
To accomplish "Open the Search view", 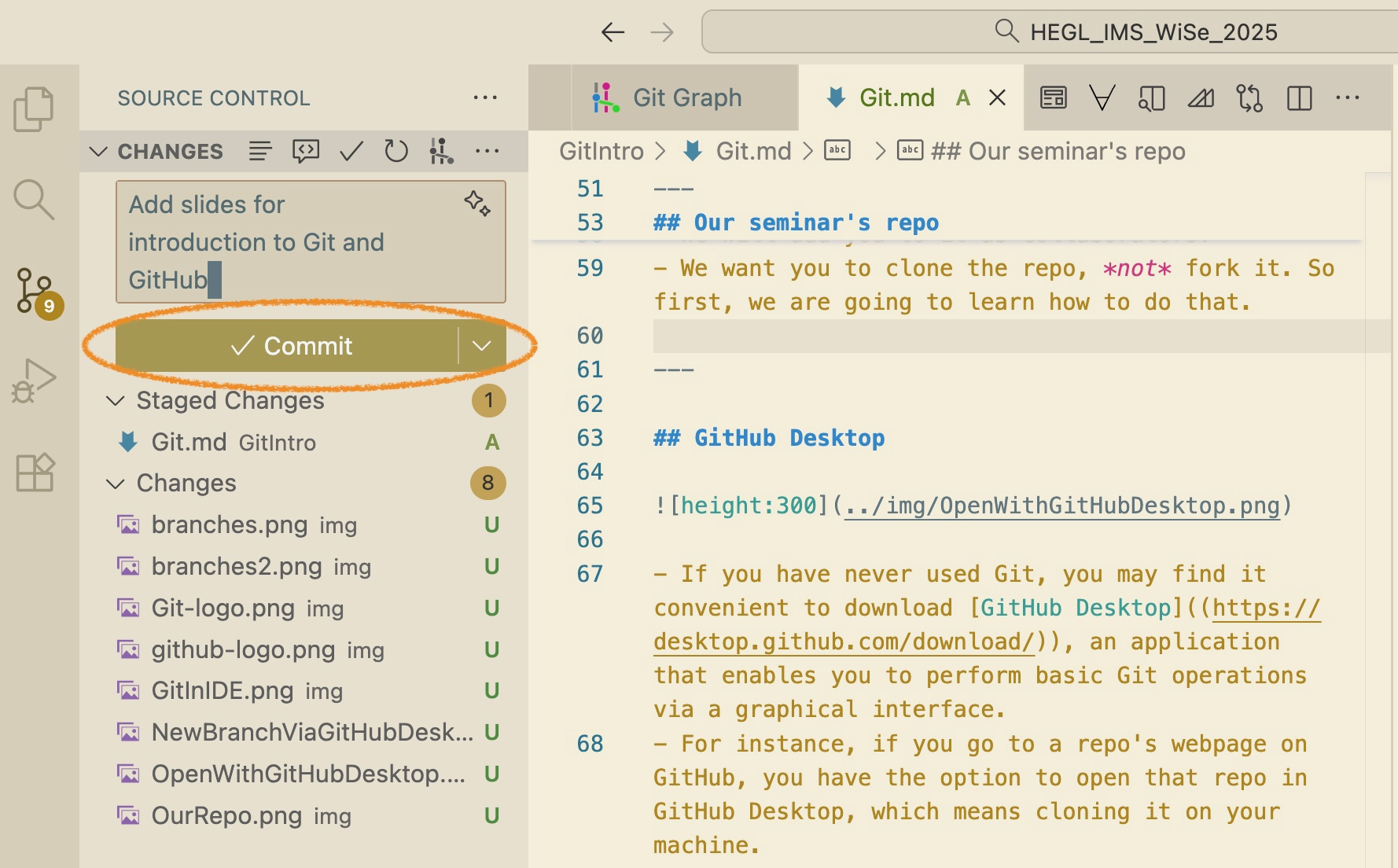I will tap(35, 200).
